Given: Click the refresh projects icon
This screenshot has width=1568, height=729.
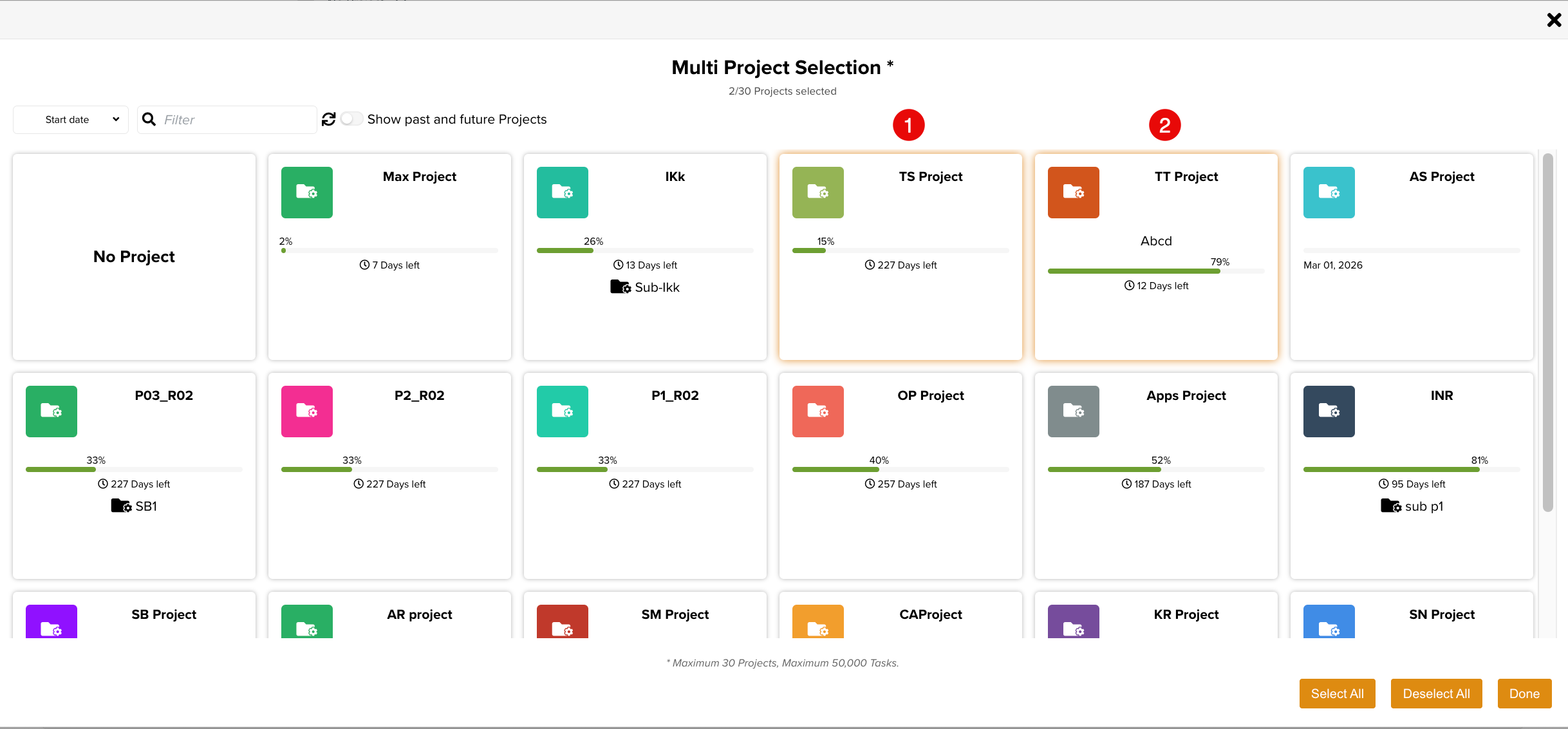Looking at the screenshot, I should click(329, 119).
